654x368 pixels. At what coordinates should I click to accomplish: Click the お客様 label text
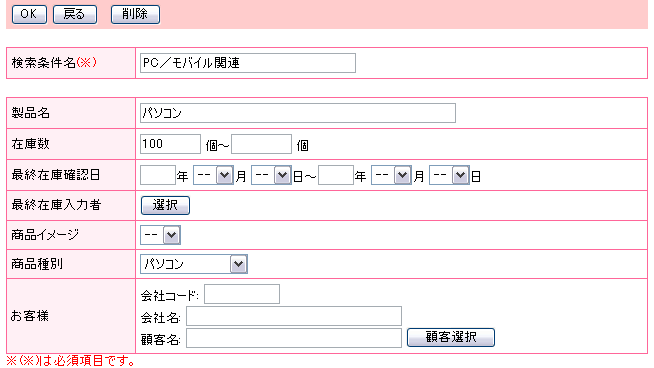click(x=30, y=316)
